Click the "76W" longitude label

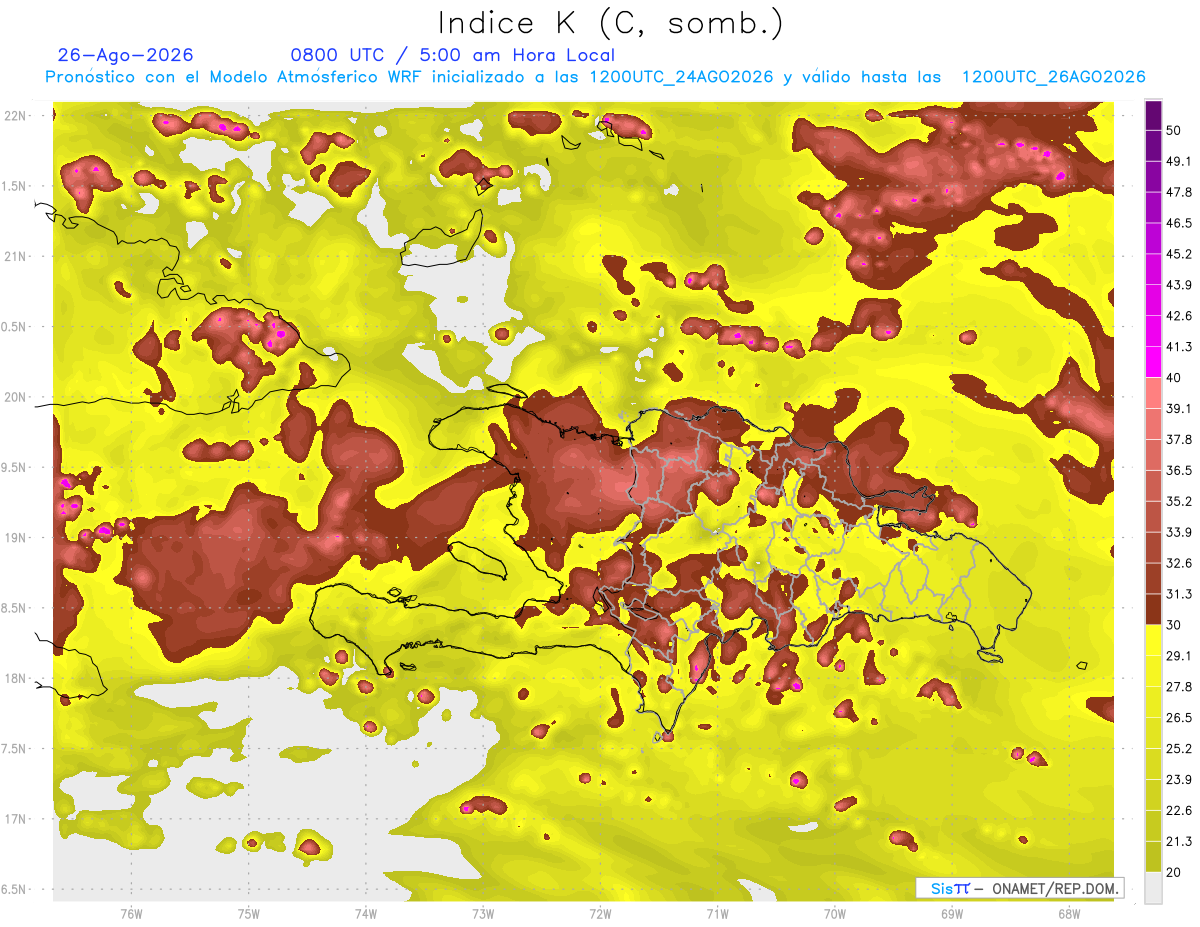coord(131,914)
